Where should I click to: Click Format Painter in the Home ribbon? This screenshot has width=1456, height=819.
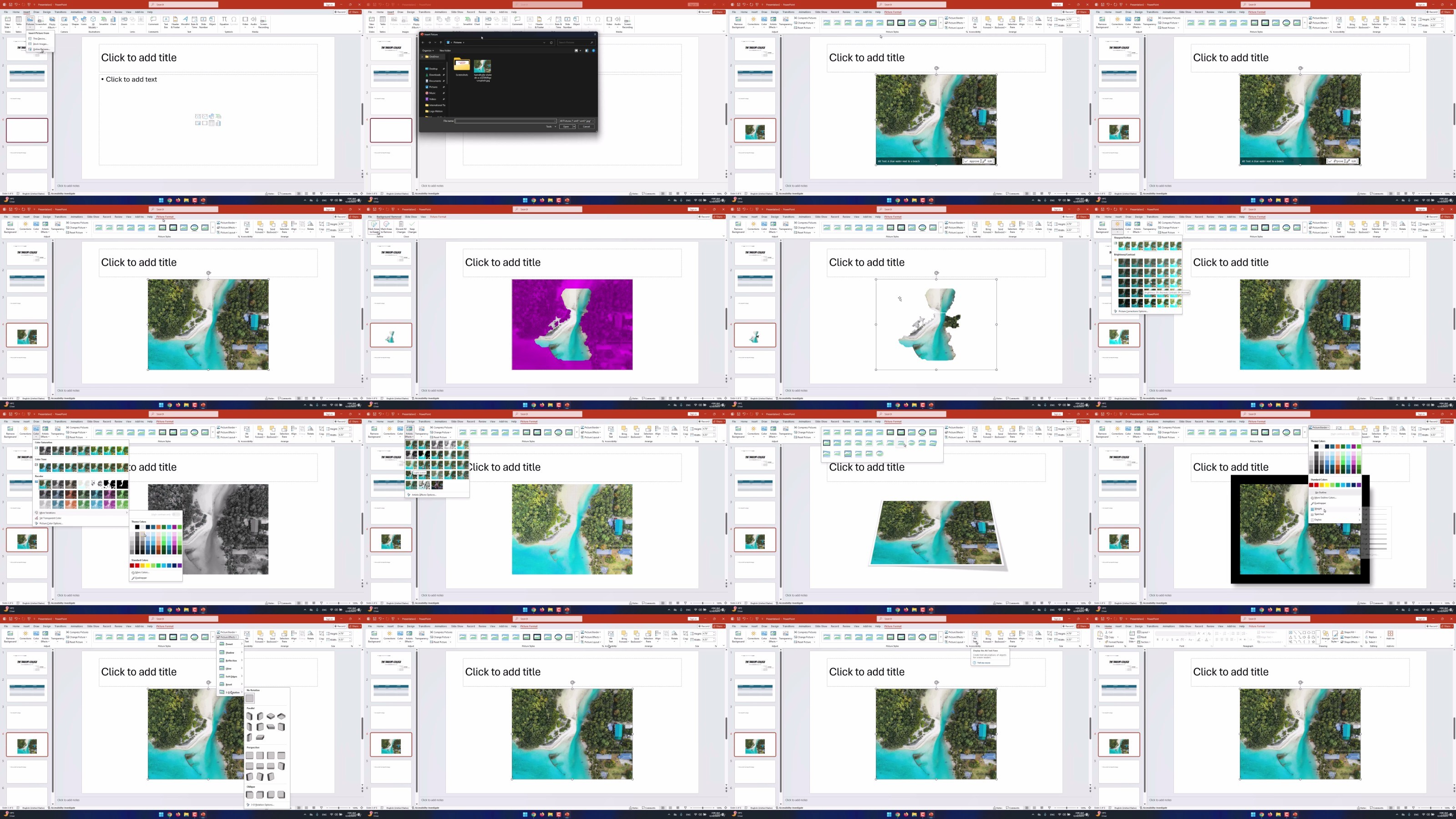coord(1115,642)
